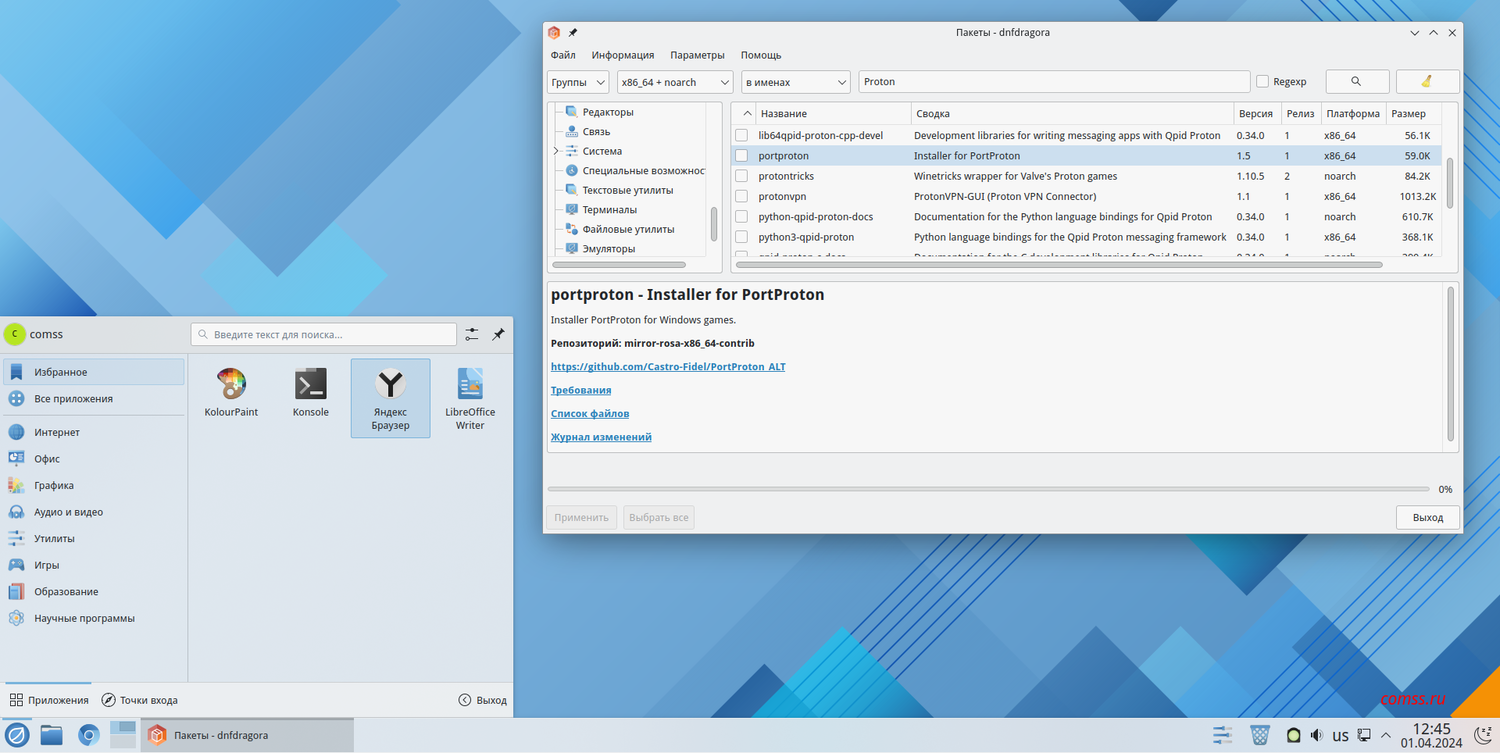Click the virtual desktop pager on taskbar
The height and width of the screenshot is (753, 1500).
tap(122, 735)
